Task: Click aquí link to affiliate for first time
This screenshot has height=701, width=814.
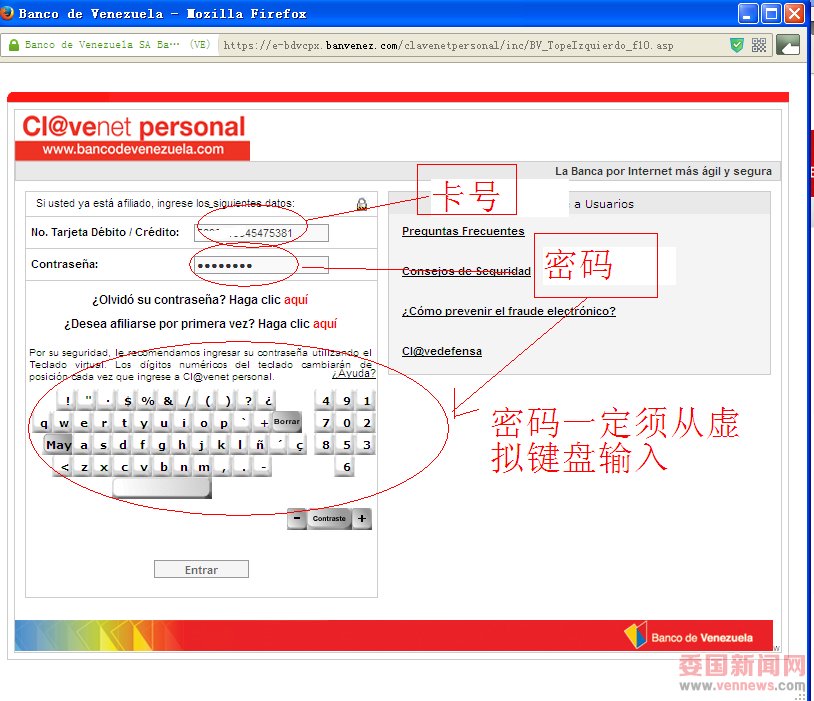Action: pyautogui.click(x=325, y=323)
